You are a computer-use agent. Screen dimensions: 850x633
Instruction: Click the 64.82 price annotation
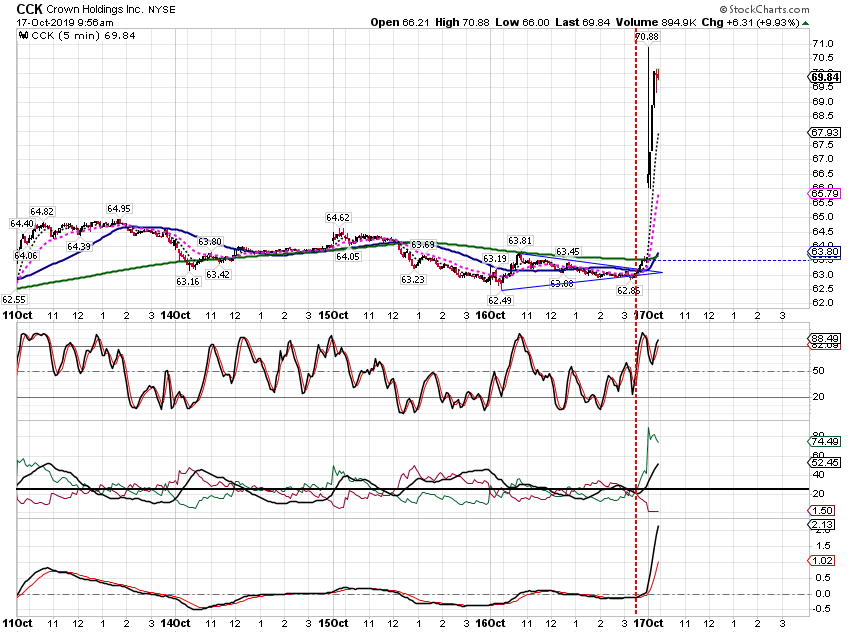pos(42,211)
